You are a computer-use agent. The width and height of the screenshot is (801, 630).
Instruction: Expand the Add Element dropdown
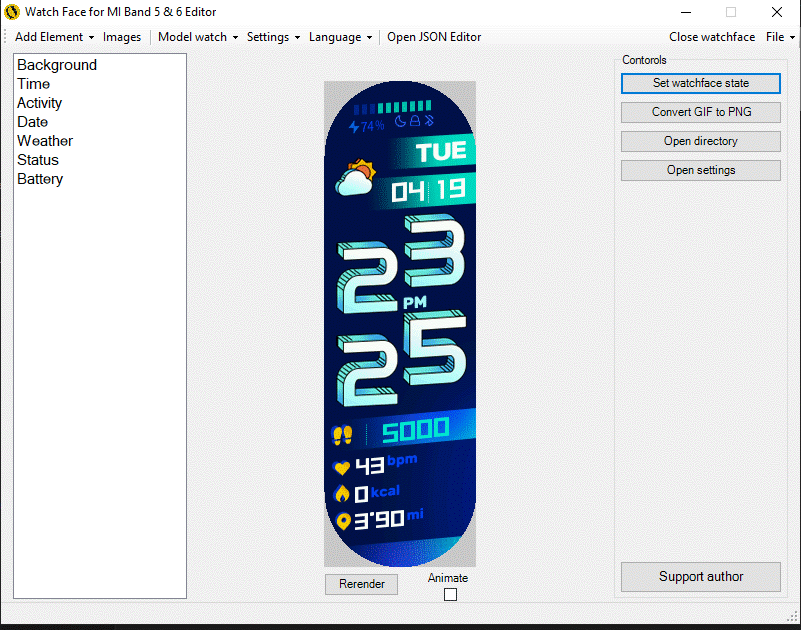click(54, 37)
